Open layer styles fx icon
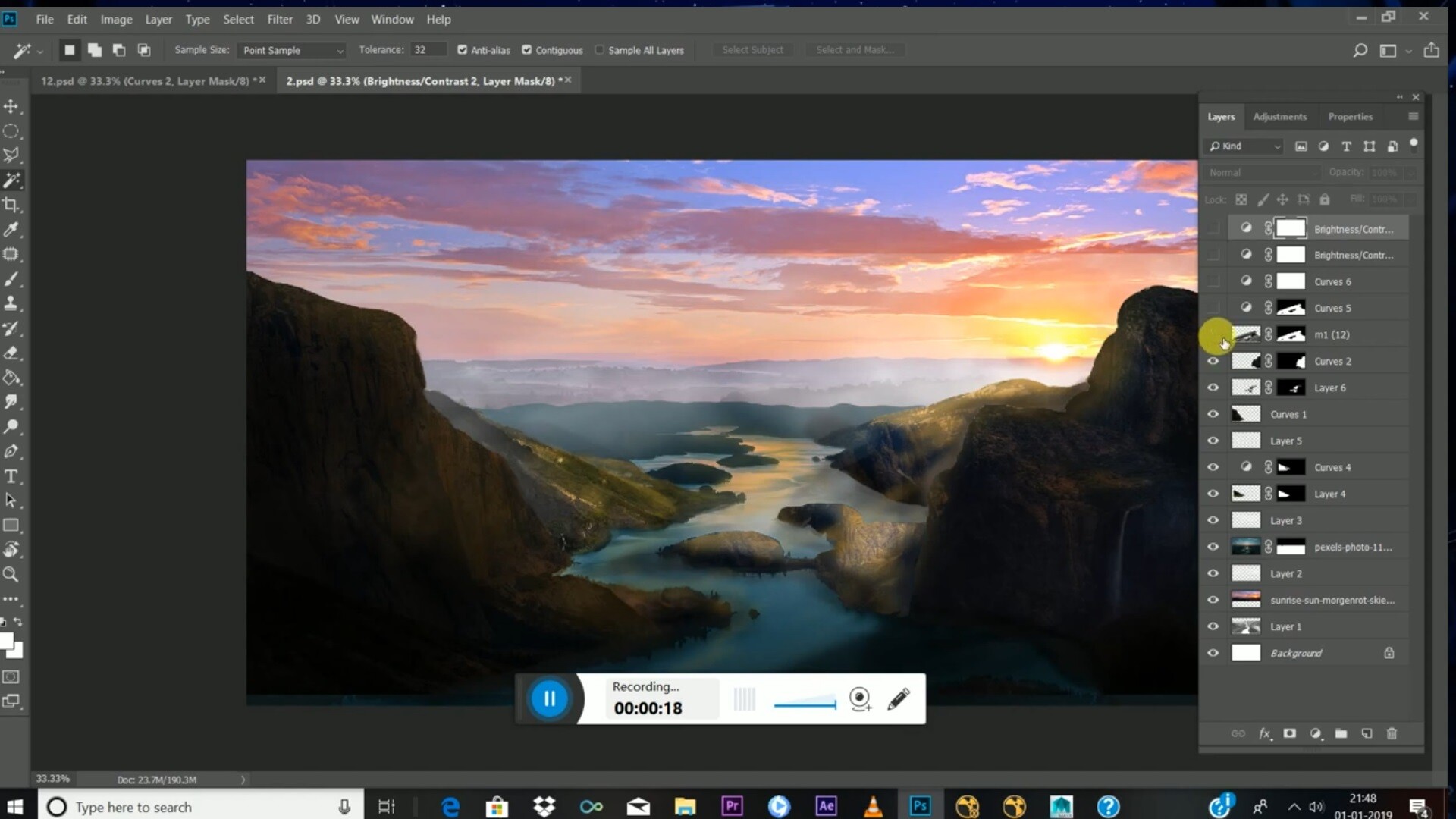This screenshot has width=1456, height=819. pyautogui.click(x=1264, y=733)
